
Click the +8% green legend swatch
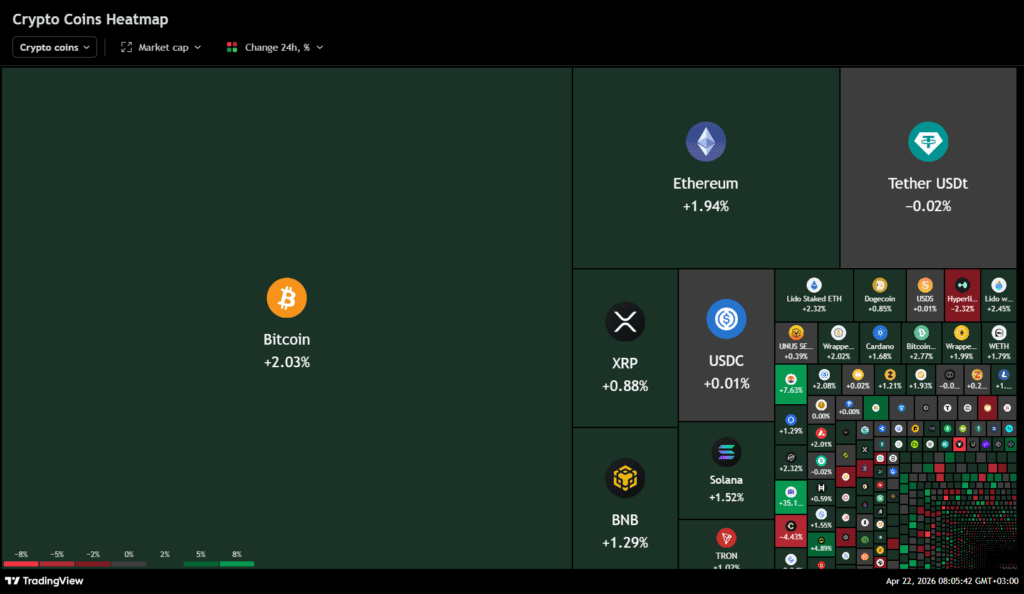click(237, 564)
